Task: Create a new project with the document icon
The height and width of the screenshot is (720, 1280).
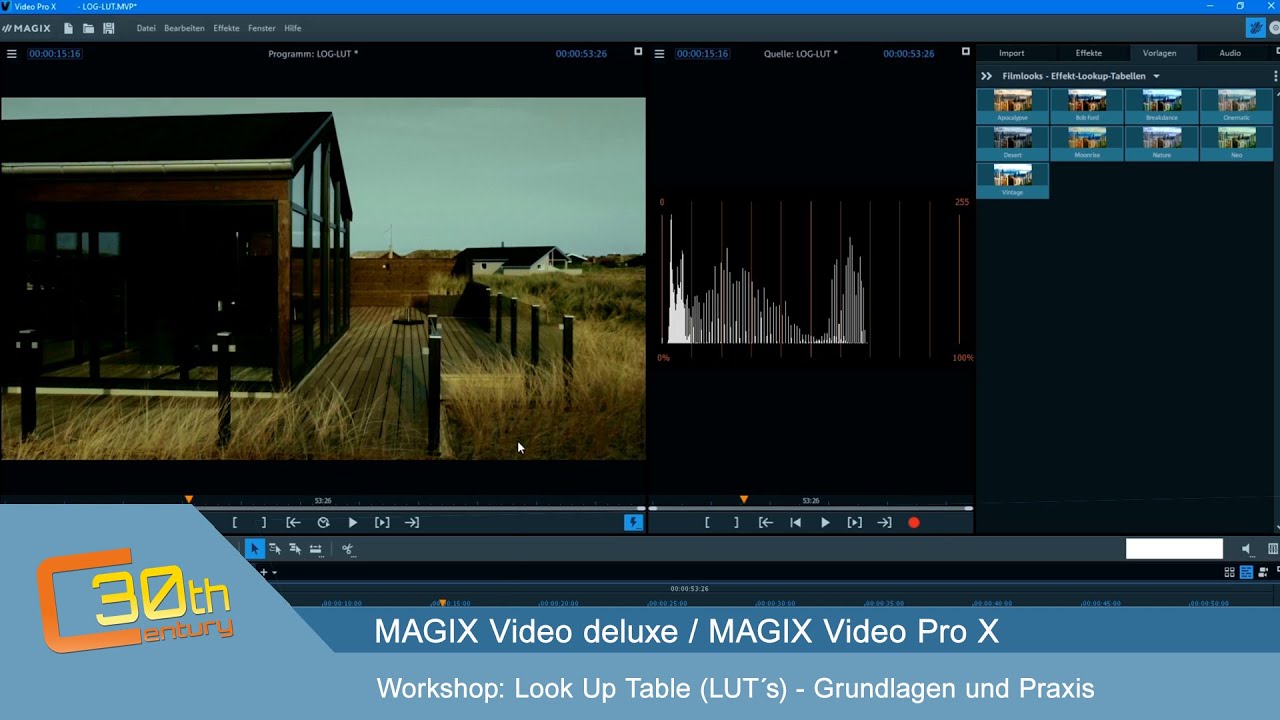Action: (x=68, y=28)
